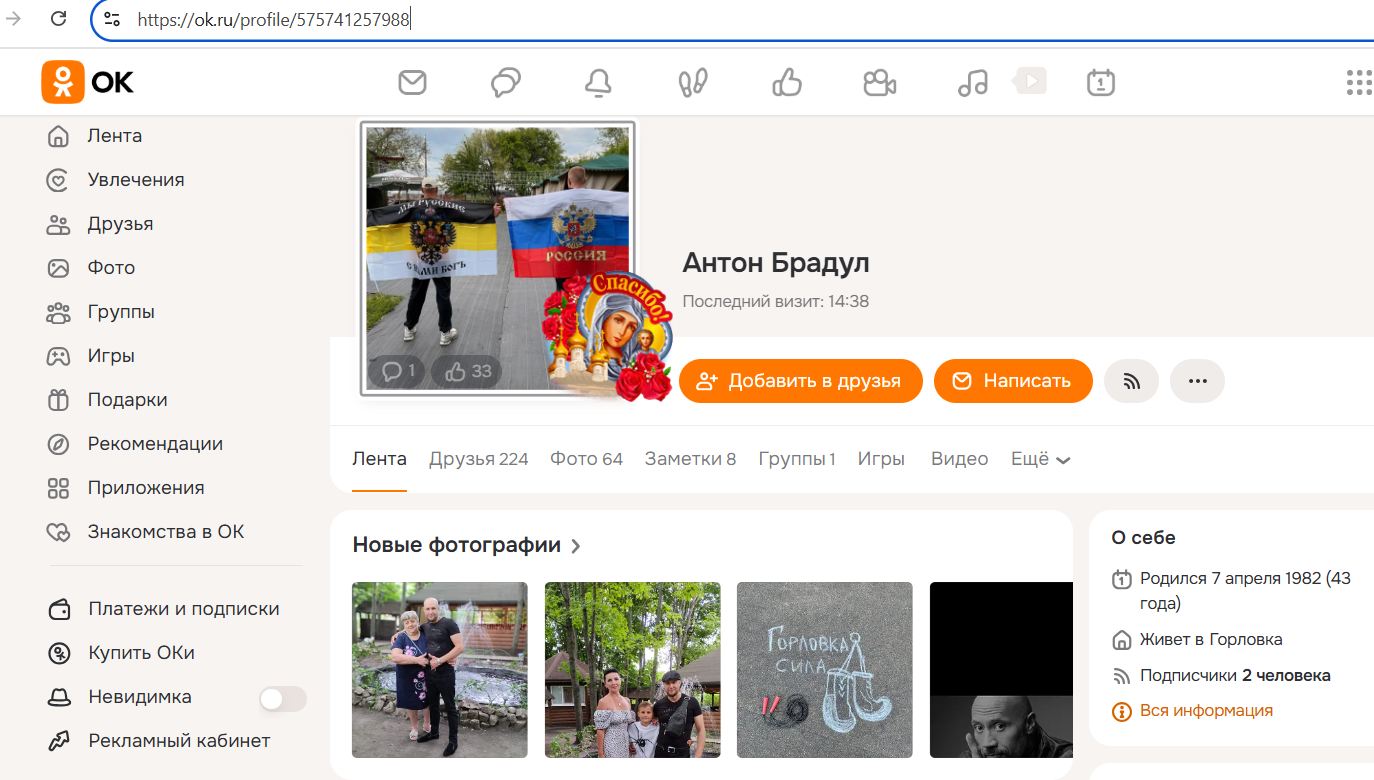
Task: Click the Спасибо gift sticker on avatar
Action: click(x=608, y=336)
